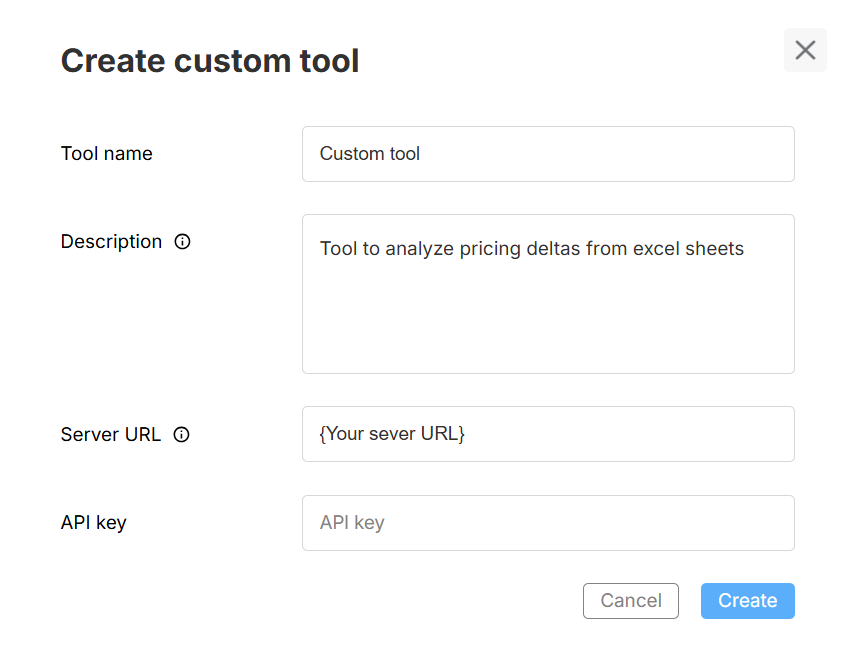Click the 'API key' placeholder text
The image size is (844, 651).
point(352,523)
